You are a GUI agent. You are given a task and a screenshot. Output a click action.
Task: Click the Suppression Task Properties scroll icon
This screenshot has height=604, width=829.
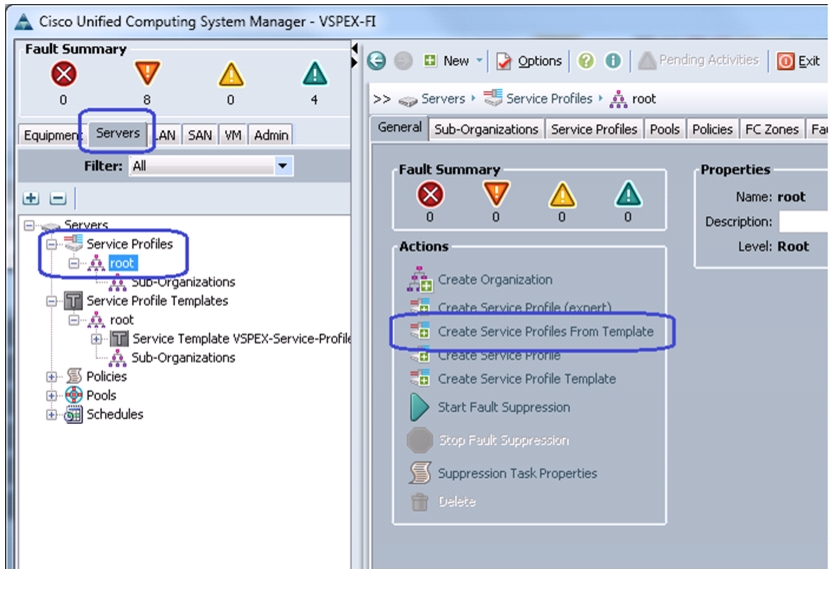click(x=420, y=473)
